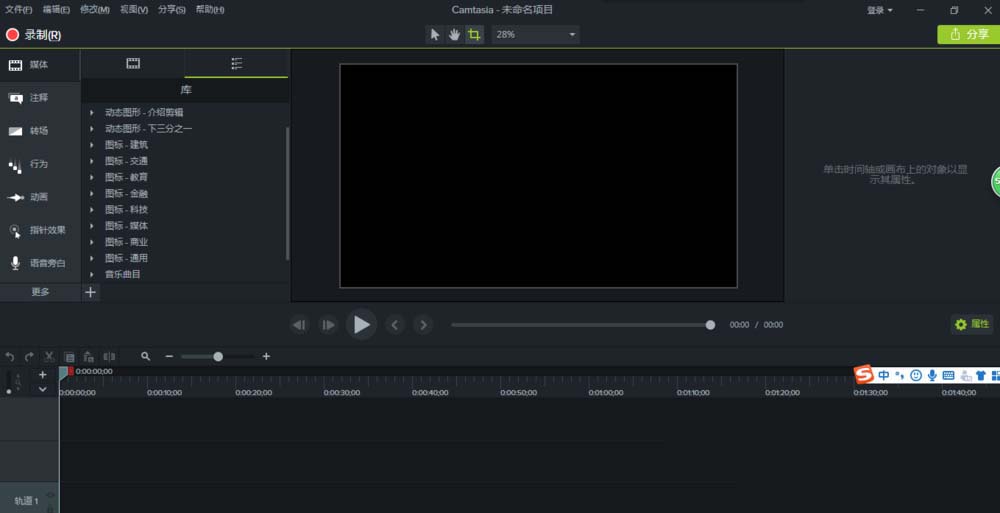1000x513 pixels.
Task: Click the Split clip icon in timeline toolbar
Action: coord(109,356)
